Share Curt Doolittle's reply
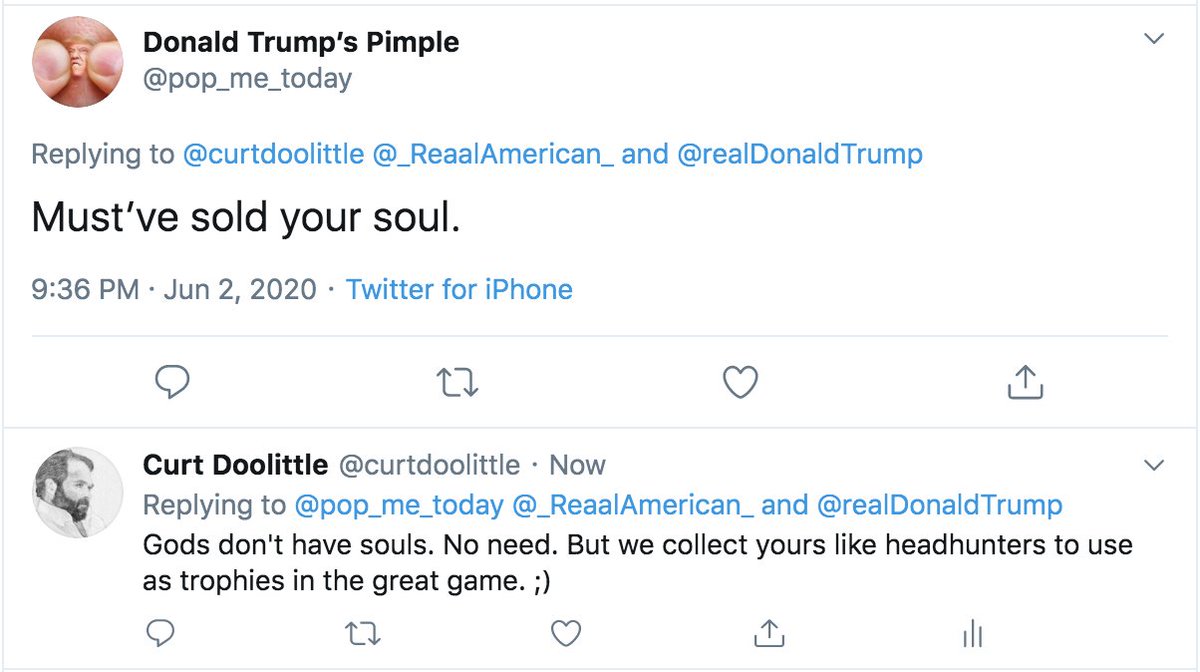 (769, 632)
